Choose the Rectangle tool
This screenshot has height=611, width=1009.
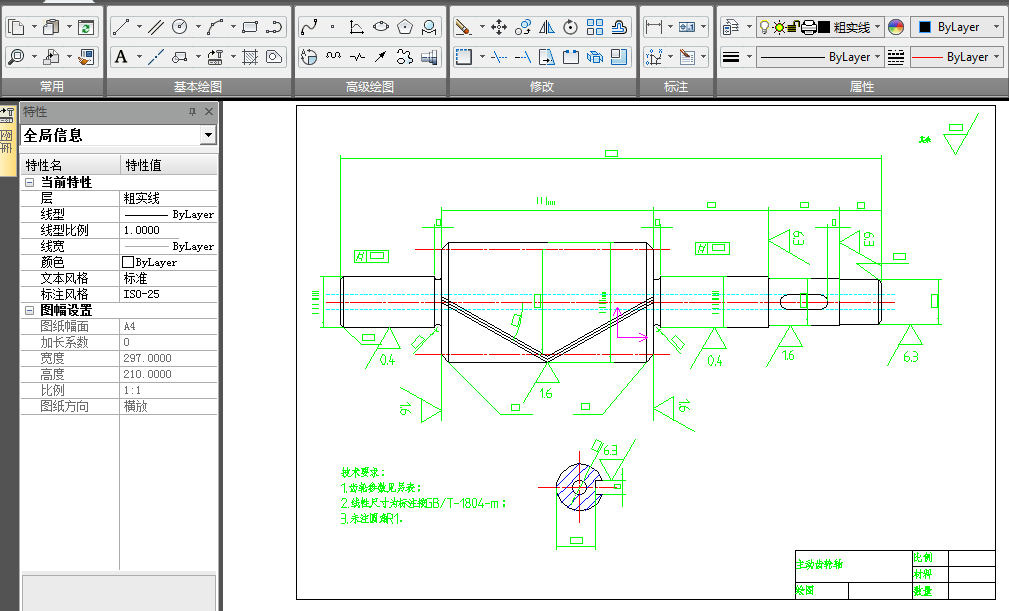coord(251,27)
